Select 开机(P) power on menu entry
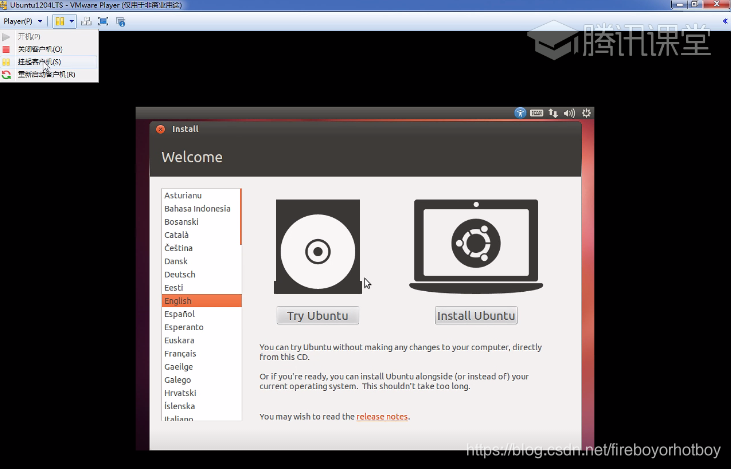This screenshot has width=731, height=469. pyautogui.click(x=49, y=36)
